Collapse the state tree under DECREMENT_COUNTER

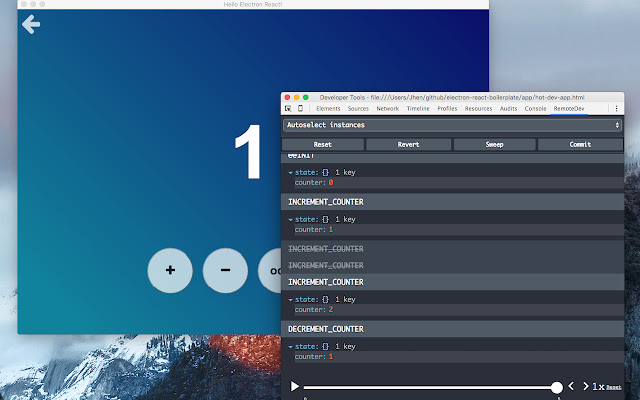[291, 346]
